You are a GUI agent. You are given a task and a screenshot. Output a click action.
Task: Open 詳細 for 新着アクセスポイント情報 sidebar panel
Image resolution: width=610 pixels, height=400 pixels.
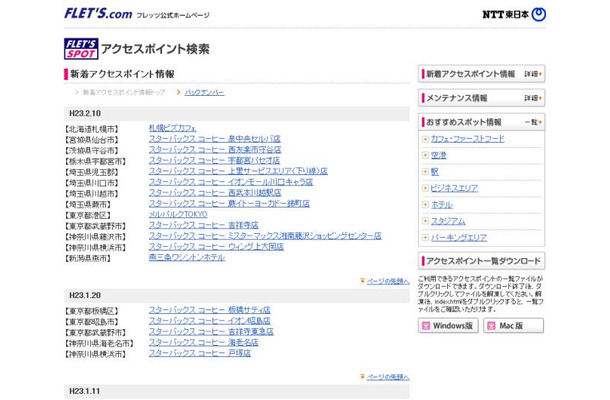pos(532,74)
